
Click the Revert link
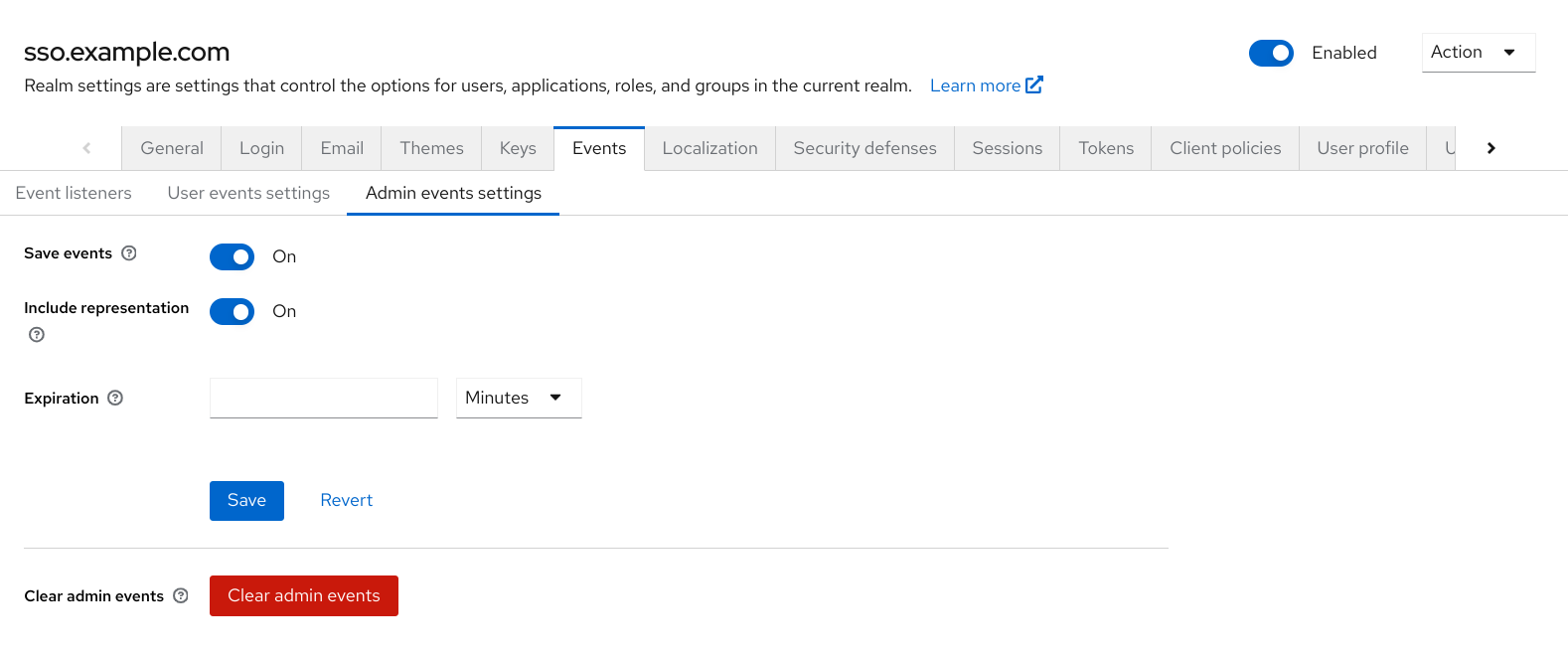point(346,500)
